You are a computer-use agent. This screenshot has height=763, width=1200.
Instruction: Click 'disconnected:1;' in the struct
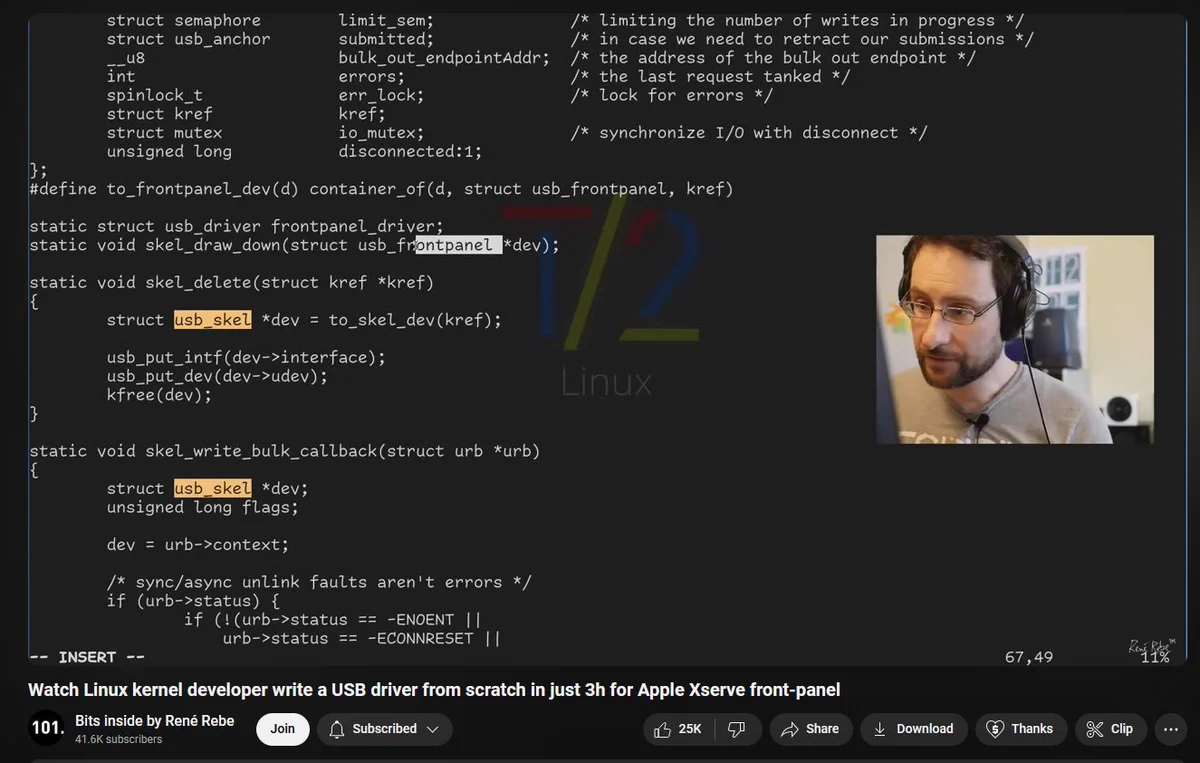pyautogui.click(x=410, y=152)
